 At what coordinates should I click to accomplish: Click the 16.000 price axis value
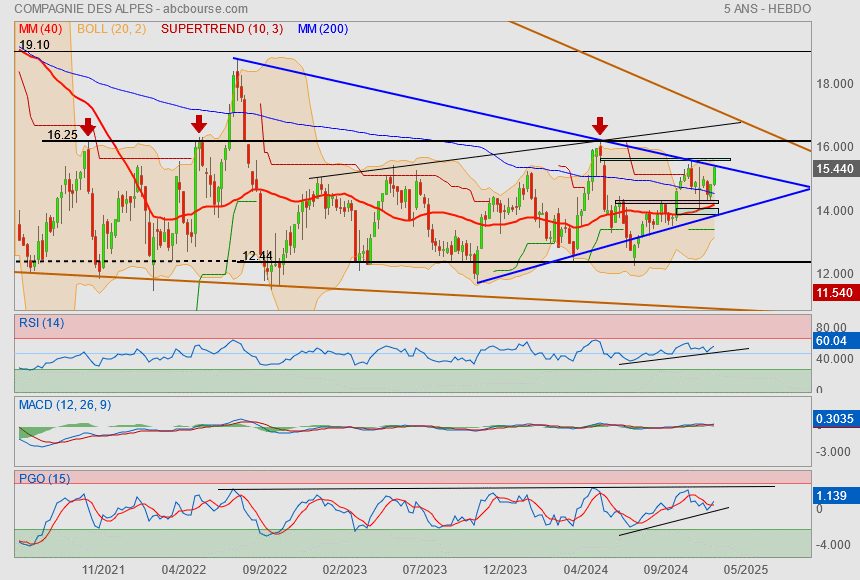coord(835,147)
